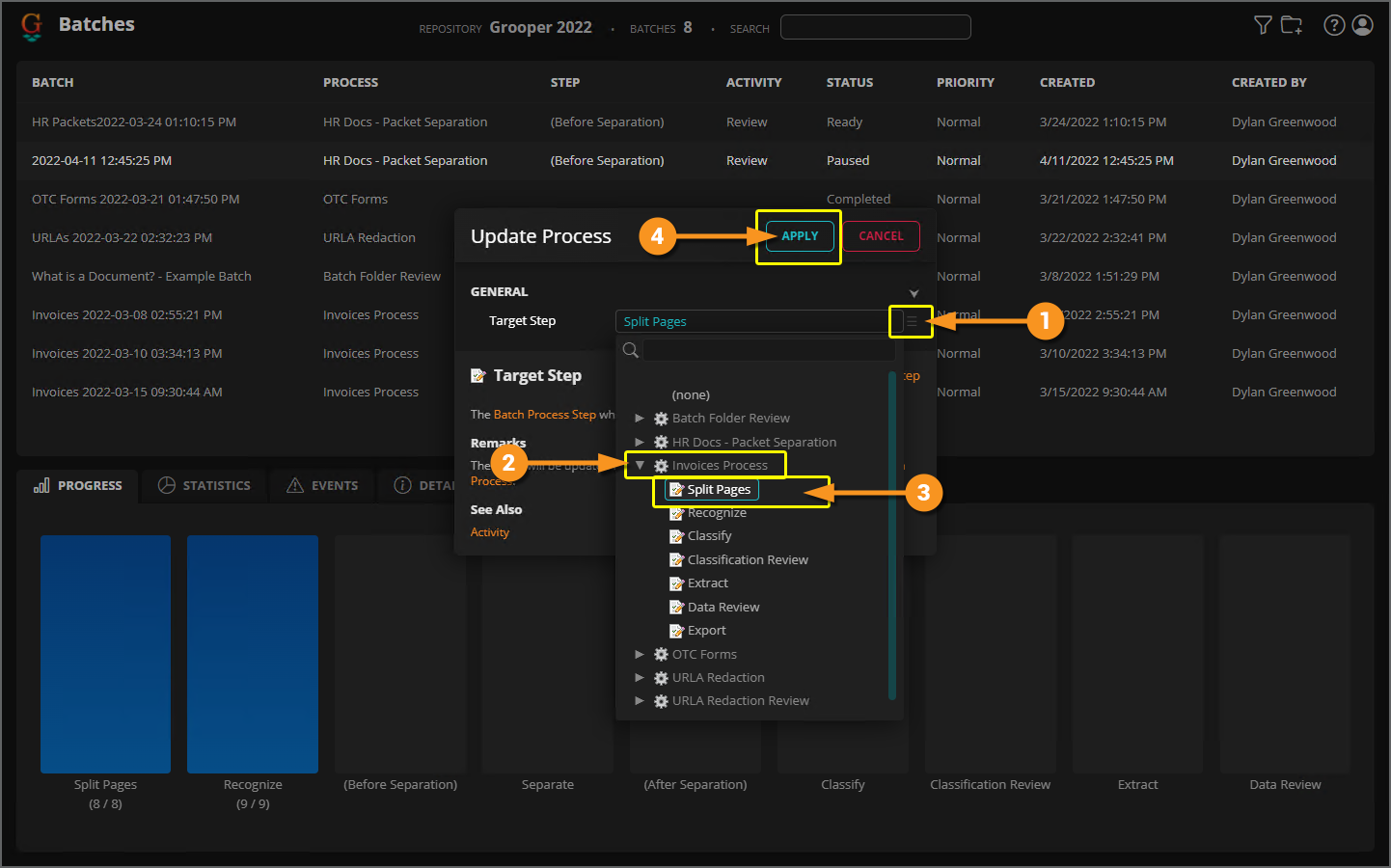The image size is (1391, 868).
Task: Switch to the Statistics tab
Action: [x=205, y=486]
